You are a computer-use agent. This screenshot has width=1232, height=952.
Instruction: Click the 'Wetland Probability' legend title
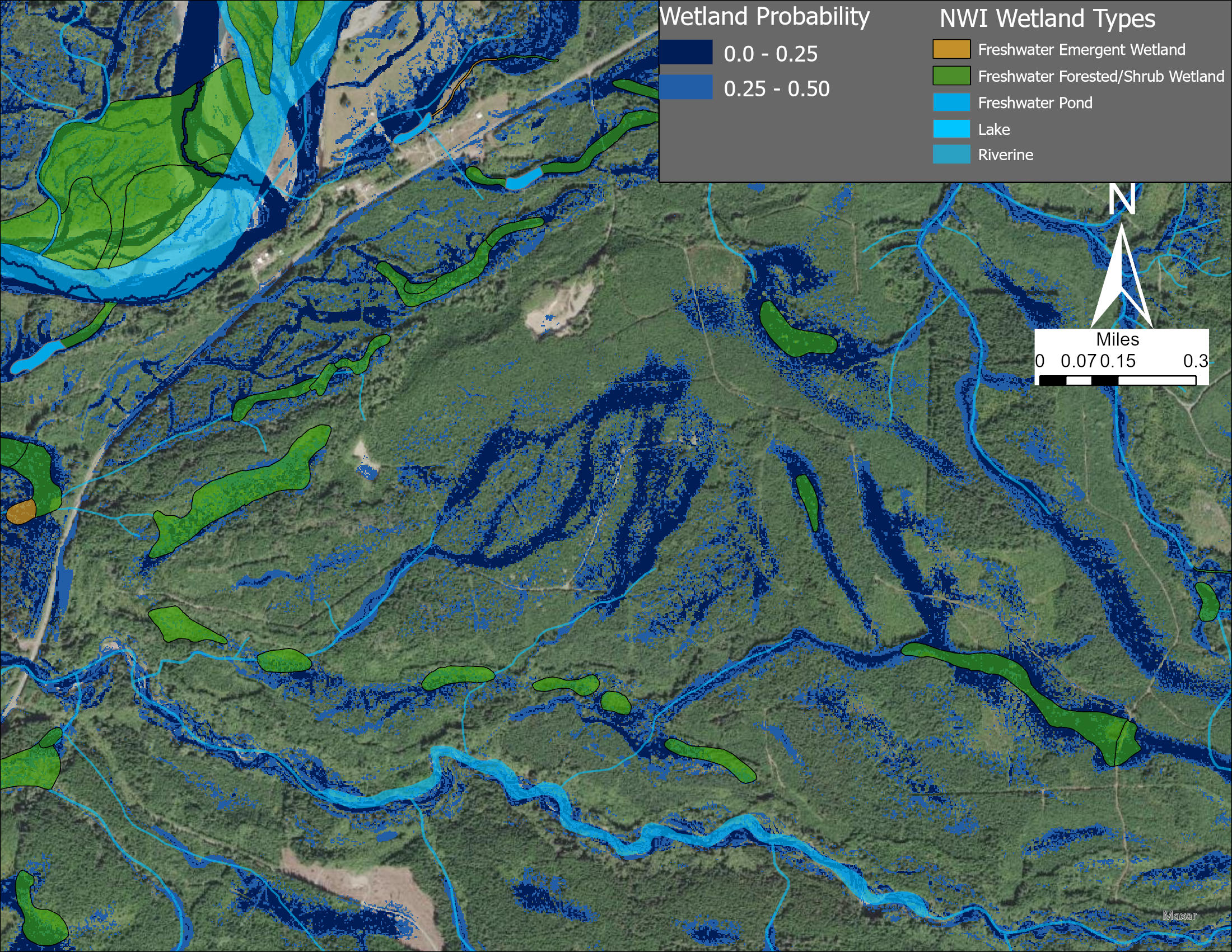coord(764,16)
